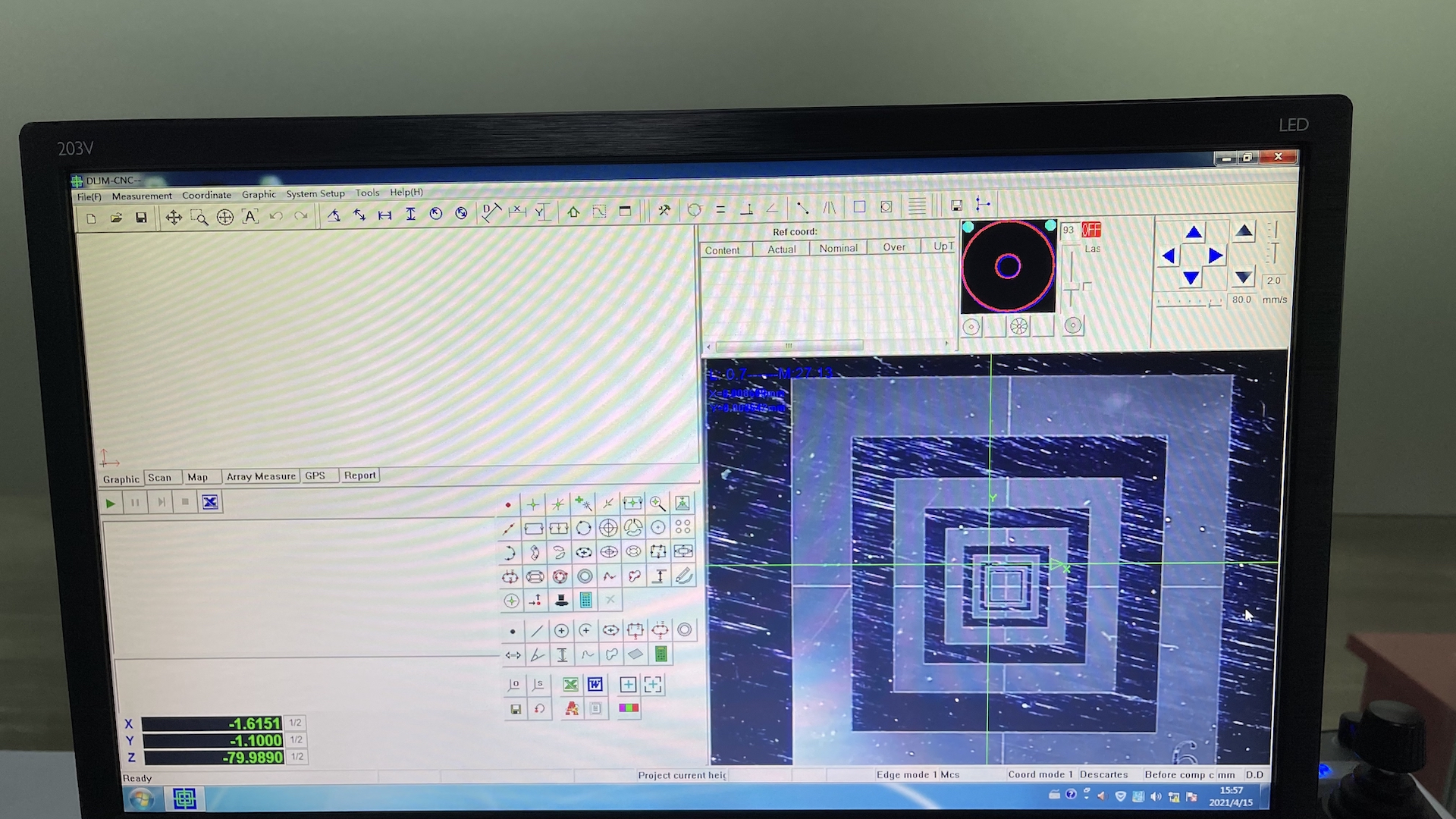Toggle the red OFF laser switch
1456x819 pixels.
click(x=1091, y=230)
